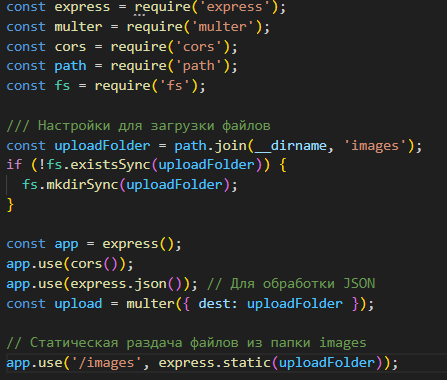Click 'multer' function call in upload declaration
The width and height of the screenshot is (447, 380).
(x=150, y=304)
